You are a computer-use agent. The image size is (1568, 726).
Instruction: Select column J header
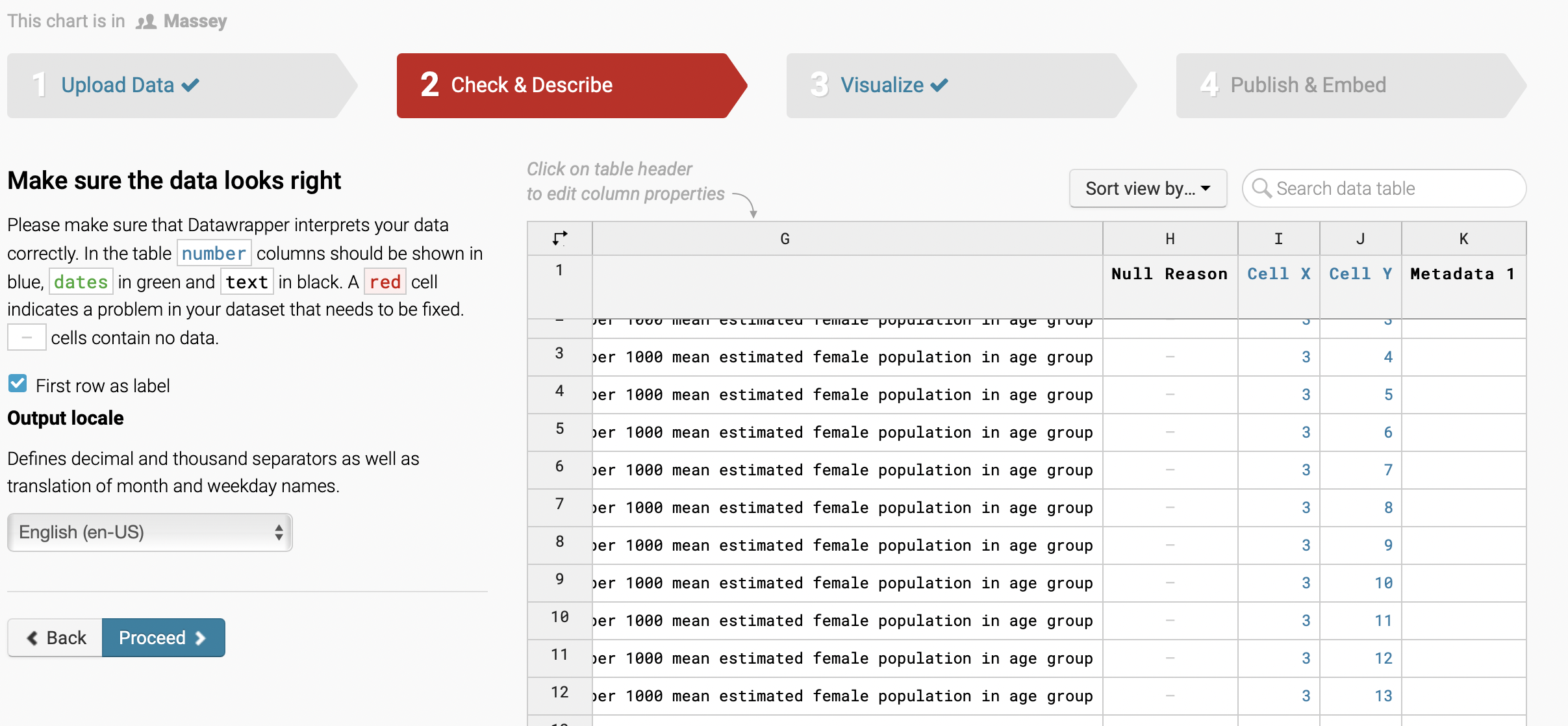tap(1361, 238)
